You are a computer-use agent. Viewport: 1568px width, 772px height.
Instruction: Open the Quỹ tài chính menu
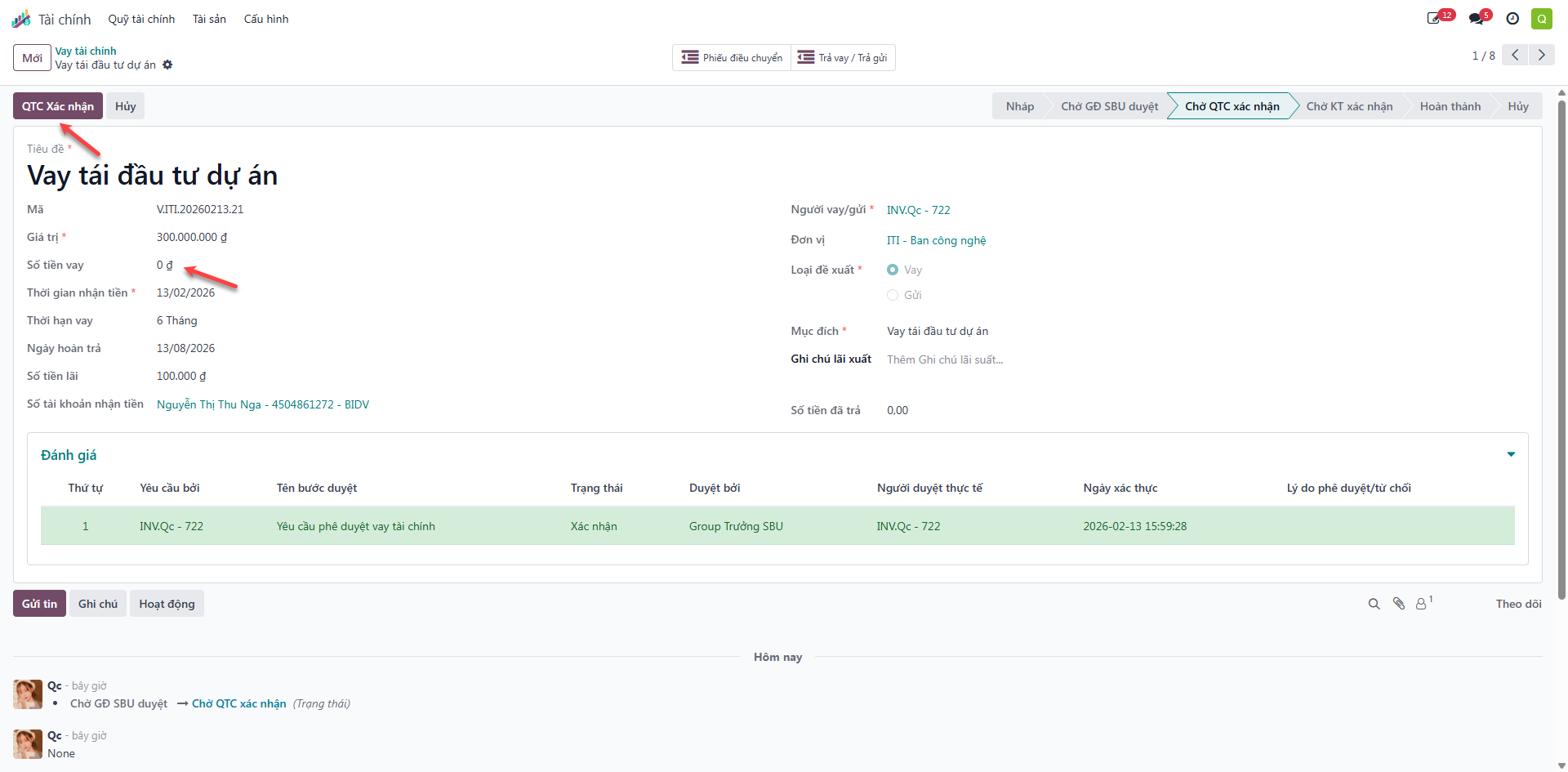click(x=141, y=19)
